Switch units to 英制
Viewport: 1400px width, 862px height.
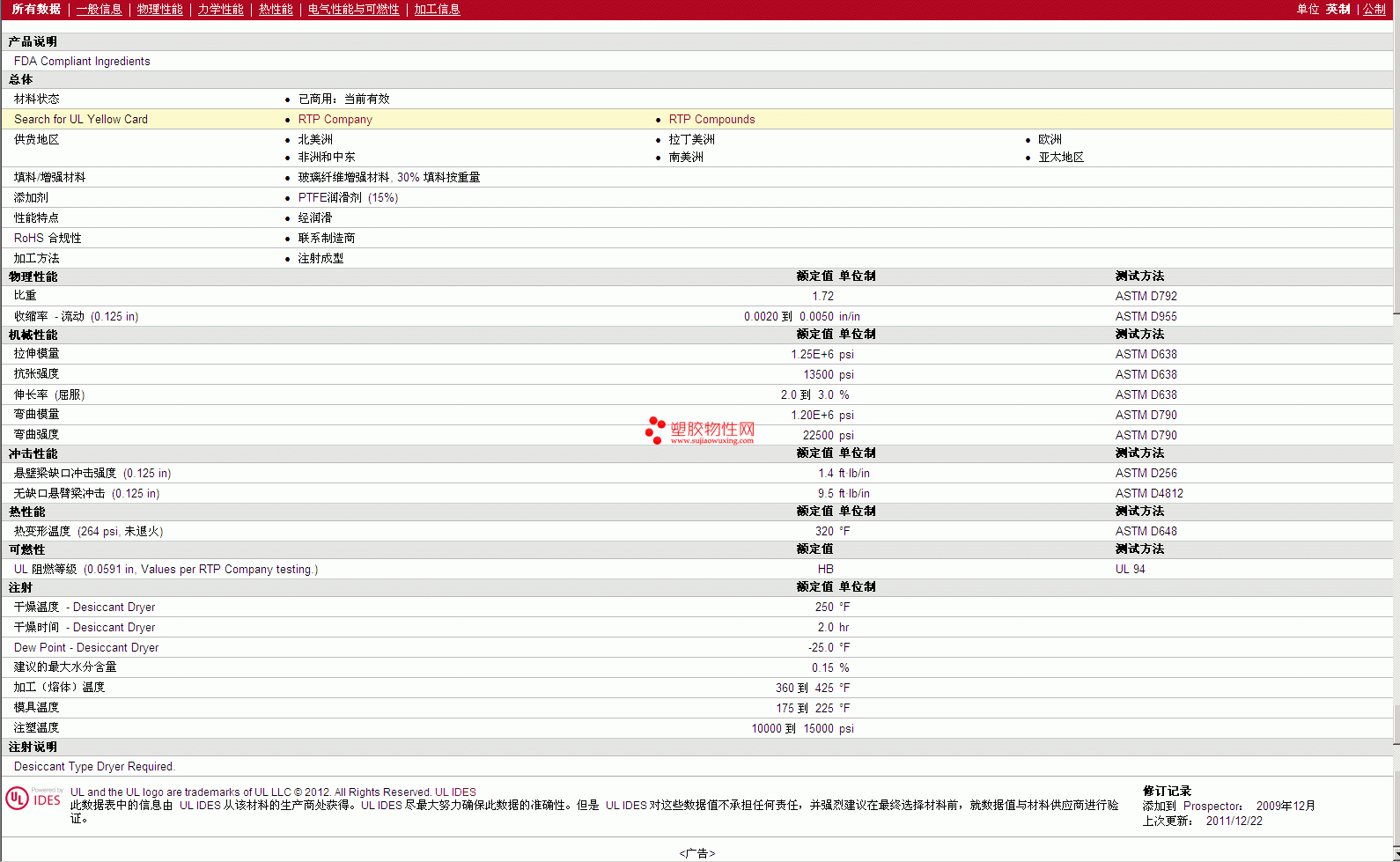(x=1337, y=9)
